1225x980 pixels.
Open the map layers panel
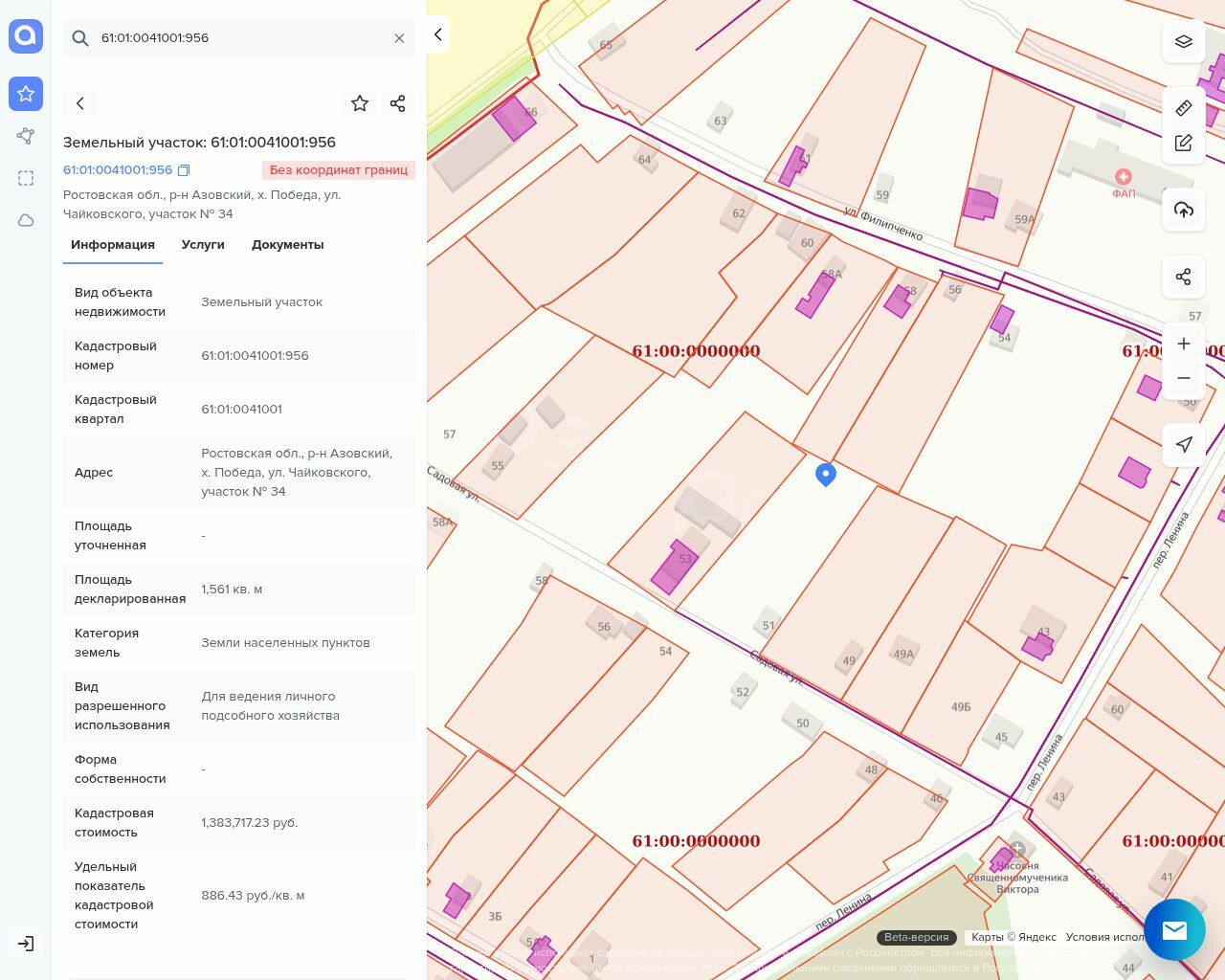[1183, 41]
